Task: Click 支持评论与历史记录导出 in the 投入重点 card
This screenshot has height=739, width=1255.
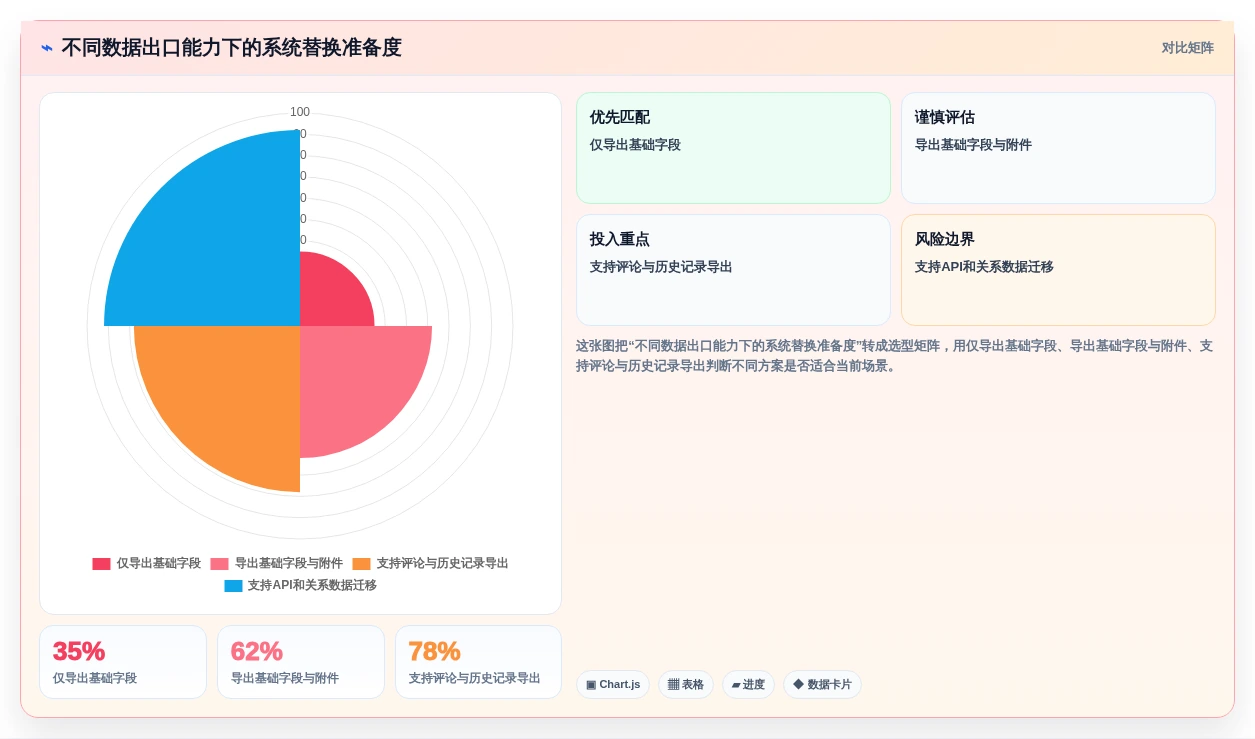Action: tap(661, 267)
